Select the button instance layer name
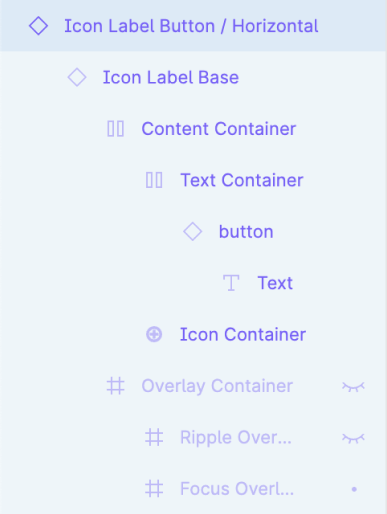This screenshot has width=387, height=514. pos(246,232)
